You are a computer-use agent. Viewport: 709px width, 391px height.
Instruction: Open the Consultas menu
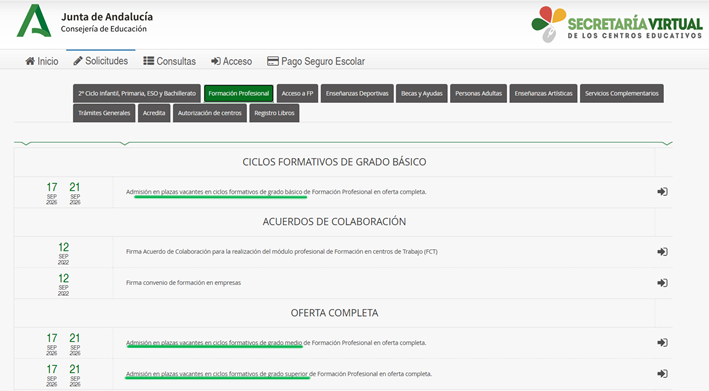pyautogui.click(x=170, y=61)
